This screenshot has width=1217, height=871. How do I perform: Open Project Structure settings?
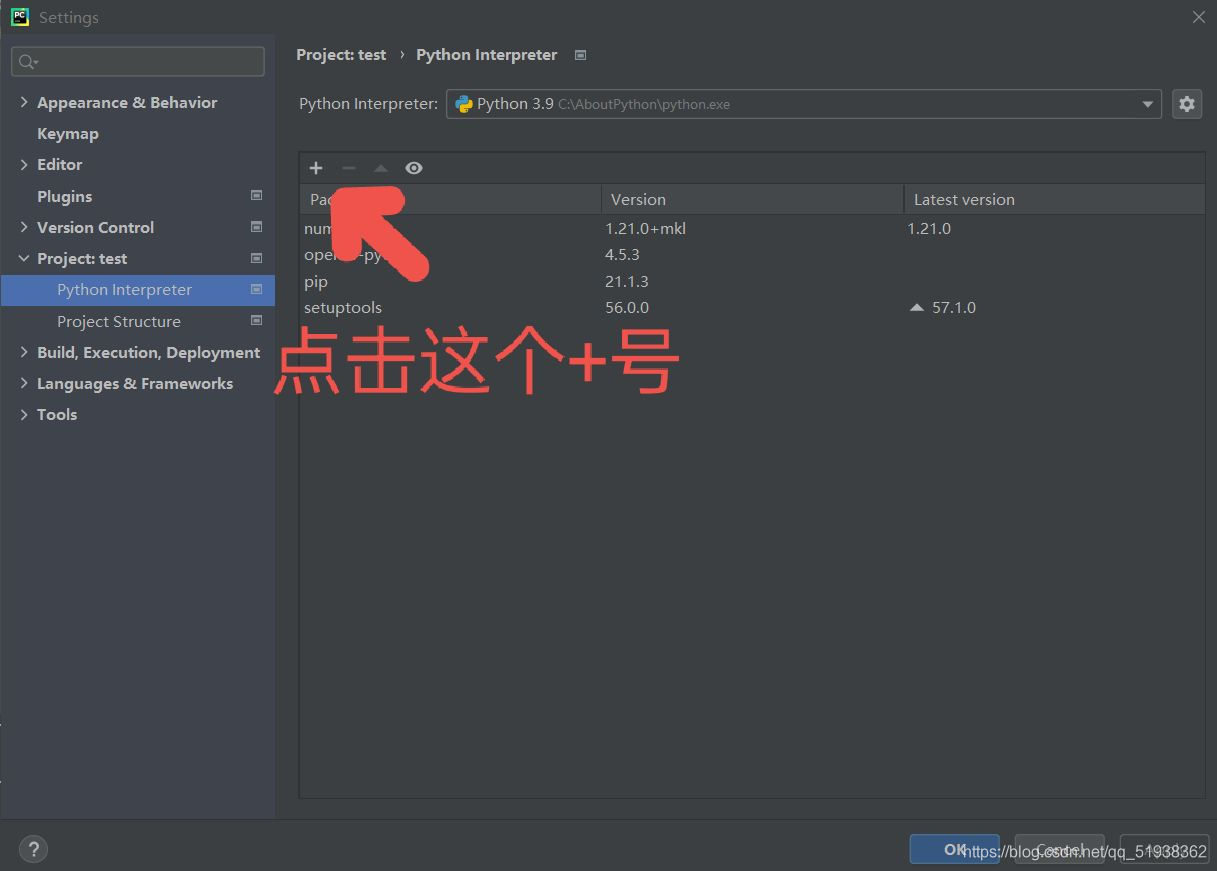[119, 321]
